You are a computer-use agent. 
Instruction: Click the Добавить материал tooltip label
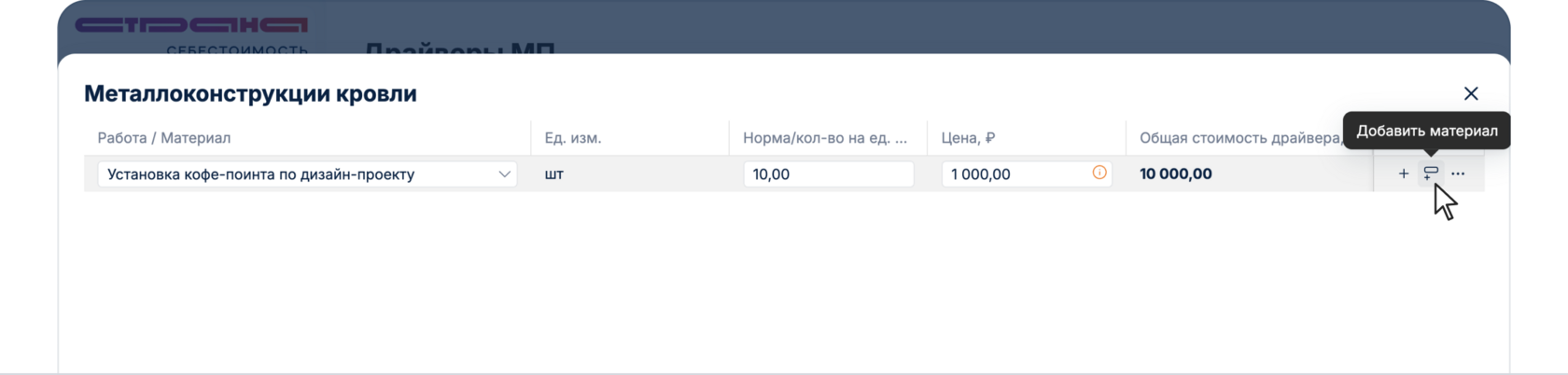1426,131
